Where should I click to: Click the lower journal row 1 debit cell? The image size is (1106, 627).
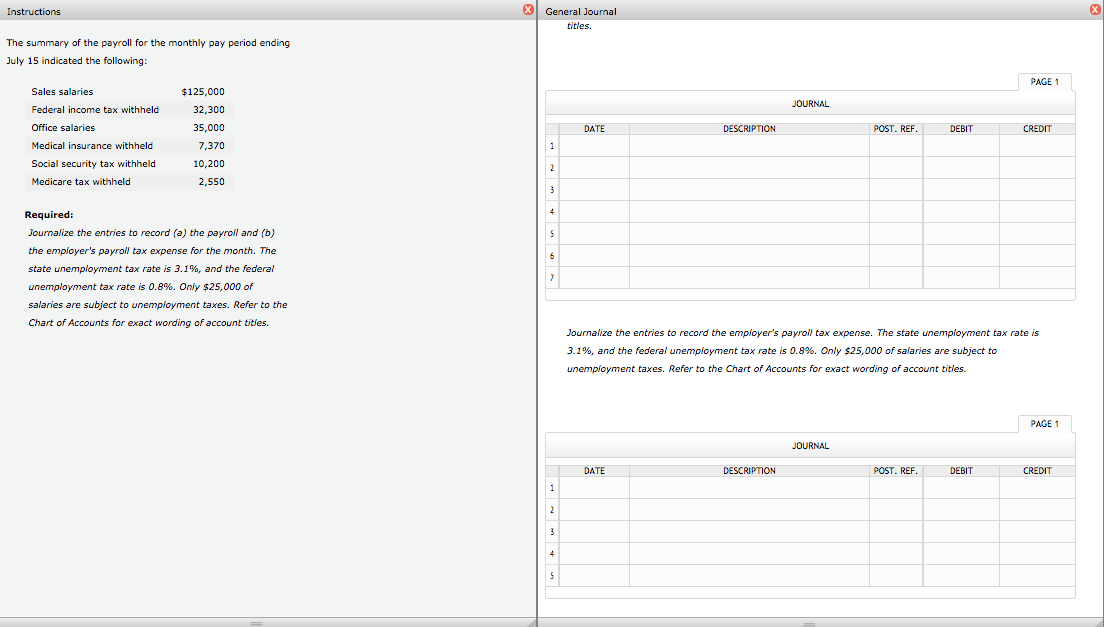961,488
